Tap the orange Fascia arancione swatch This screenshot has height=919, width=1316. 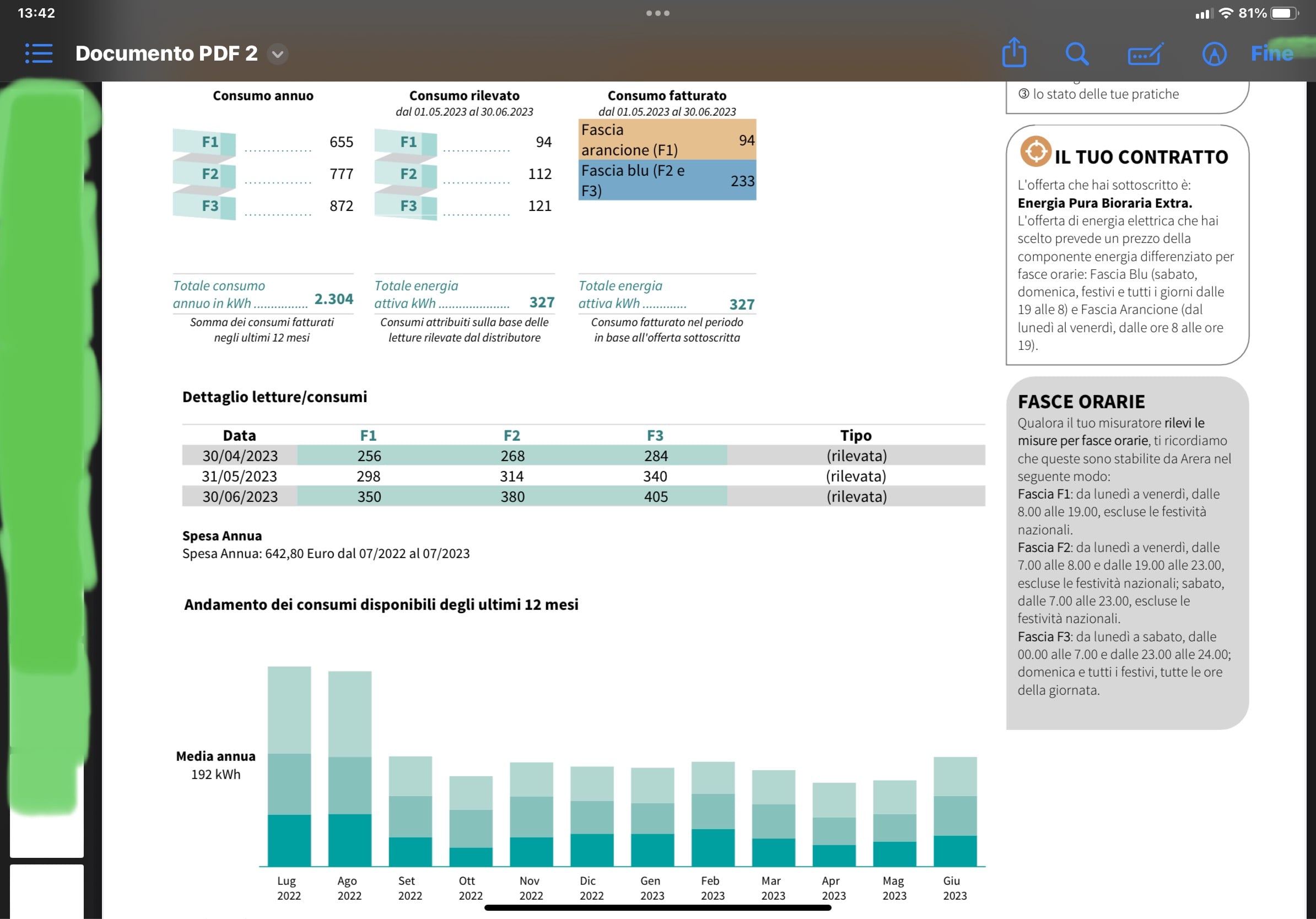click(667, 139)
